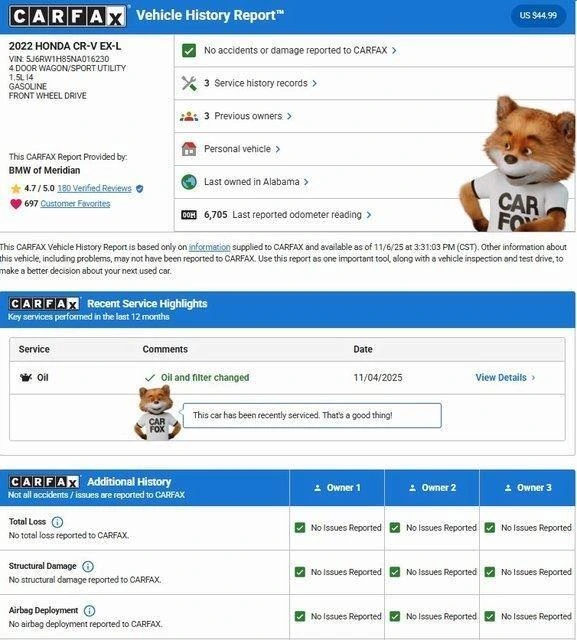Screen dimensions: 577x640
Task: Click the CARFAX logo in the header
Action: click(67, 17)
